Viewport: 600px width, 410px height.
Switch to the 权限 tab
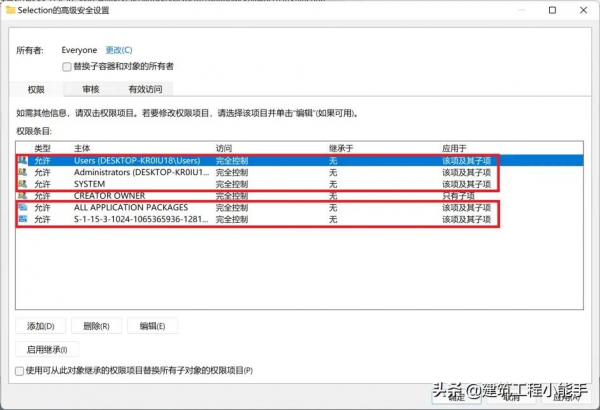[36, 89]
